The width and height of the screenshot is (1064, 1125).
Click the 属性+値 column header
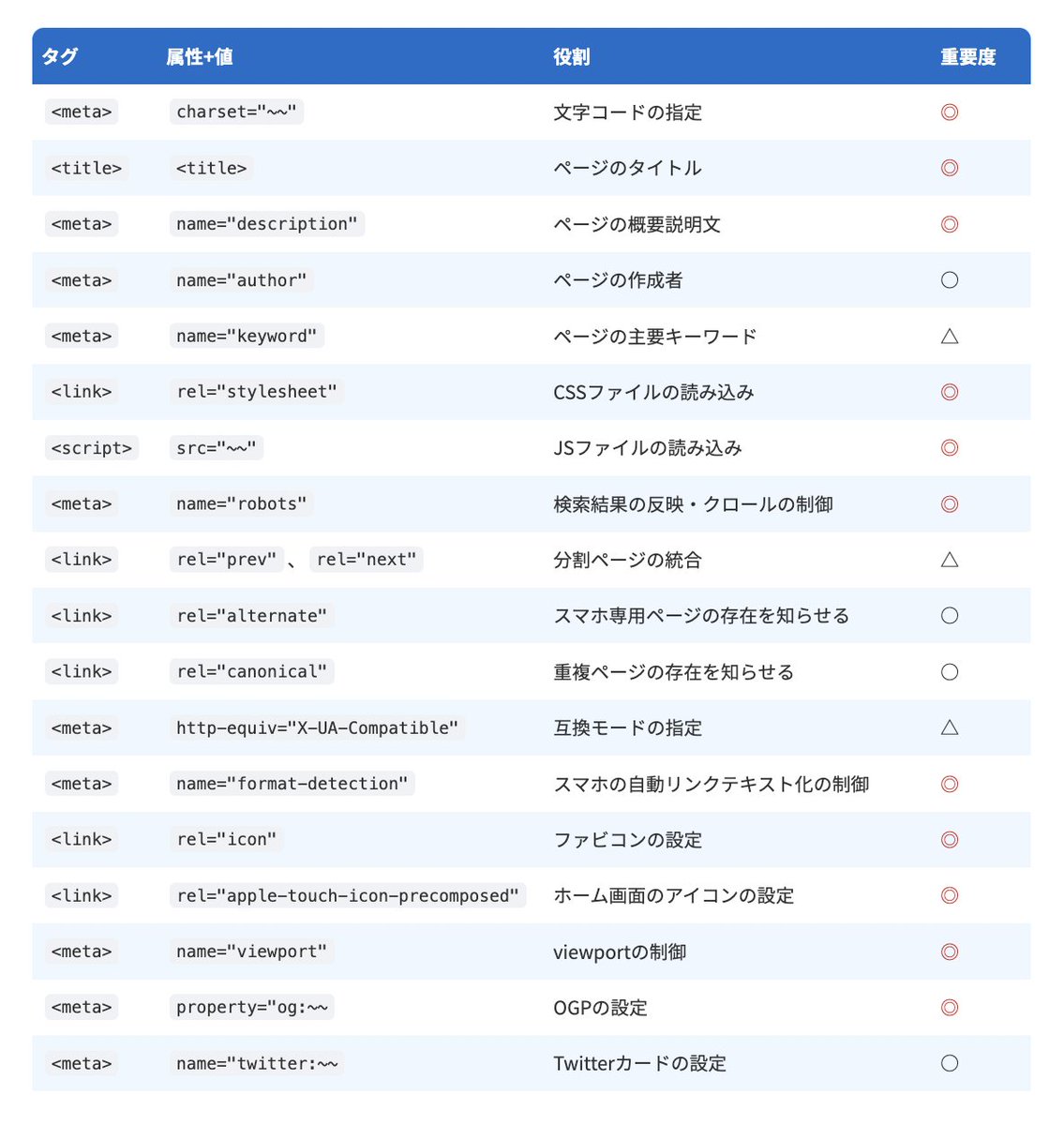click(x=199, y=57)
